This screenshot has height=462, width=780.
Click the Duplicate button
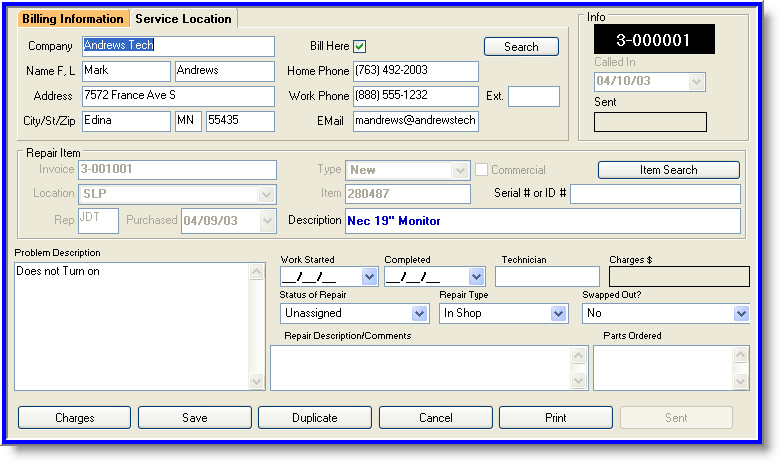(x=314, y=418)
